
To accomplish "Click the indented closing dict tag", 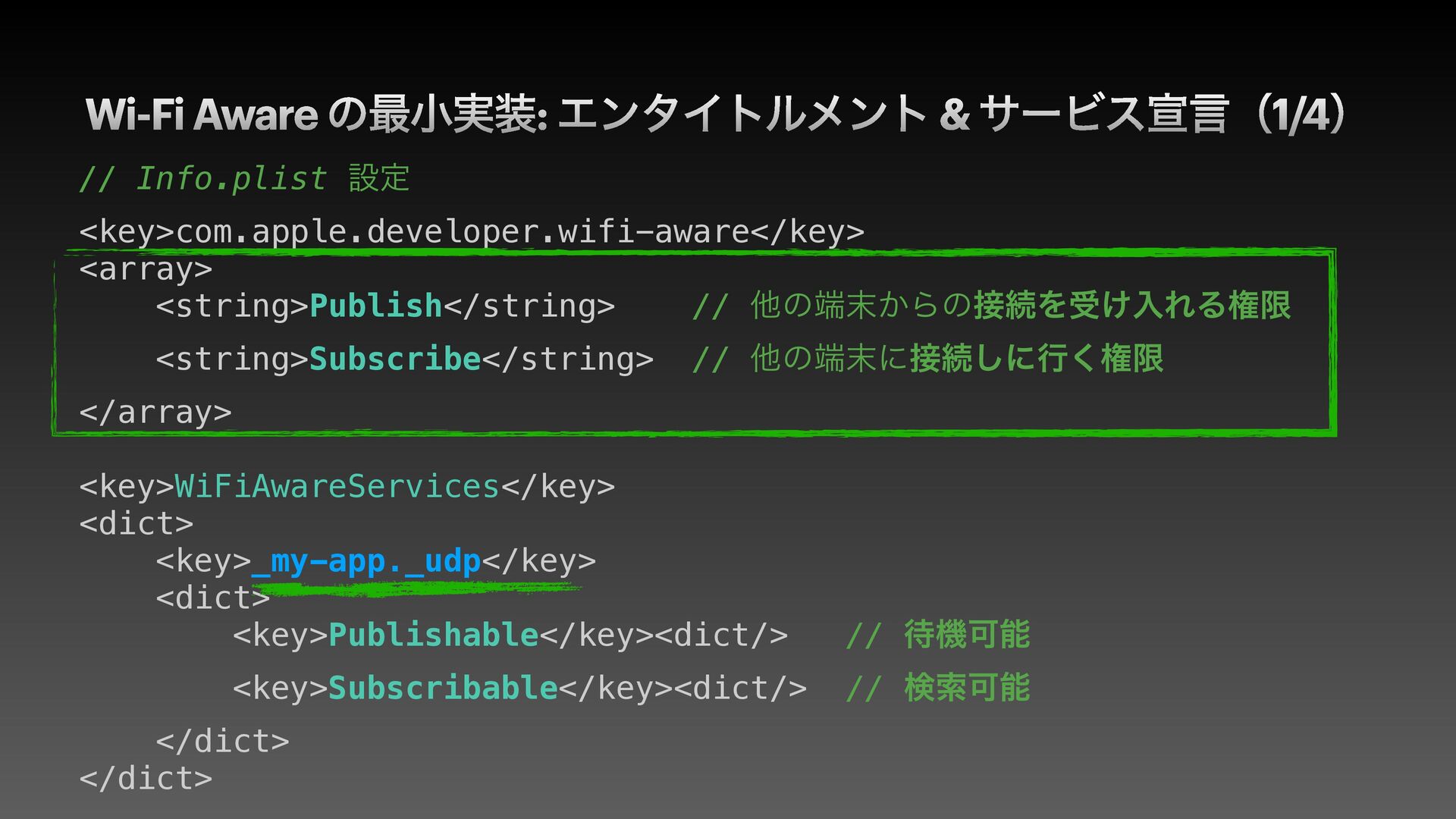I will (223, 741).
